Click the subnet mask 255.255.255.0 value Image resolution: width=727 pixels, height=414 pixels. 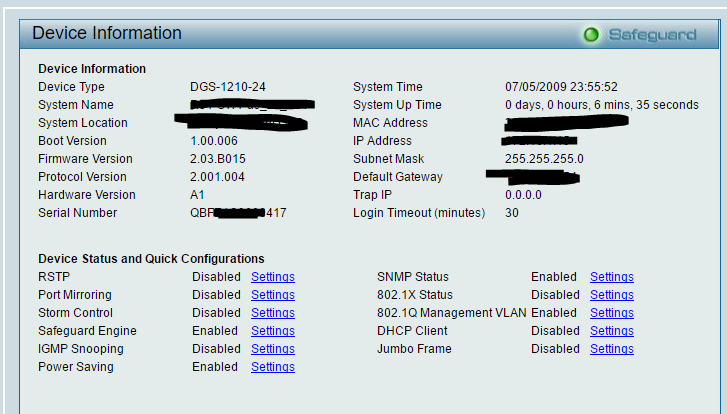(544, 159)
